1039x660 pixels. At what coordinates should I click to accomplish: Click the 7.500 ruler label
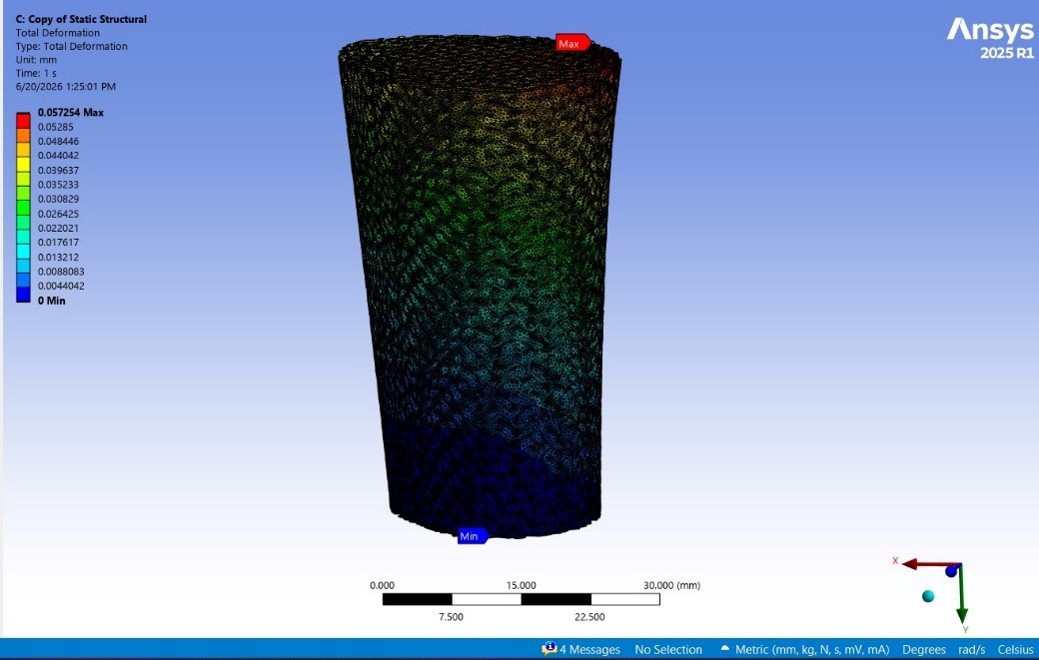pos(451,617)
